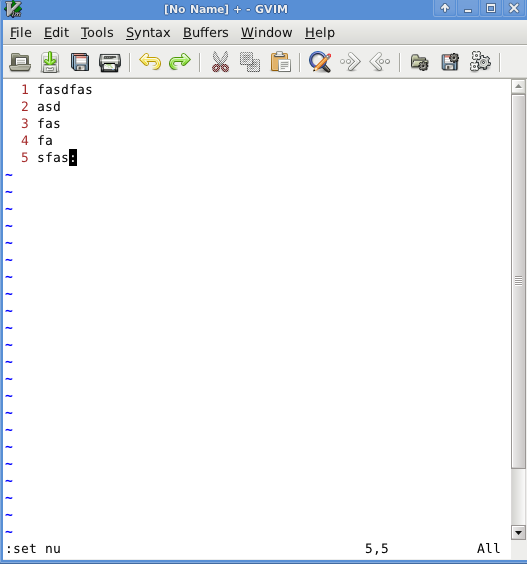Click the 'All' scroll position indicator

[489, 549]
